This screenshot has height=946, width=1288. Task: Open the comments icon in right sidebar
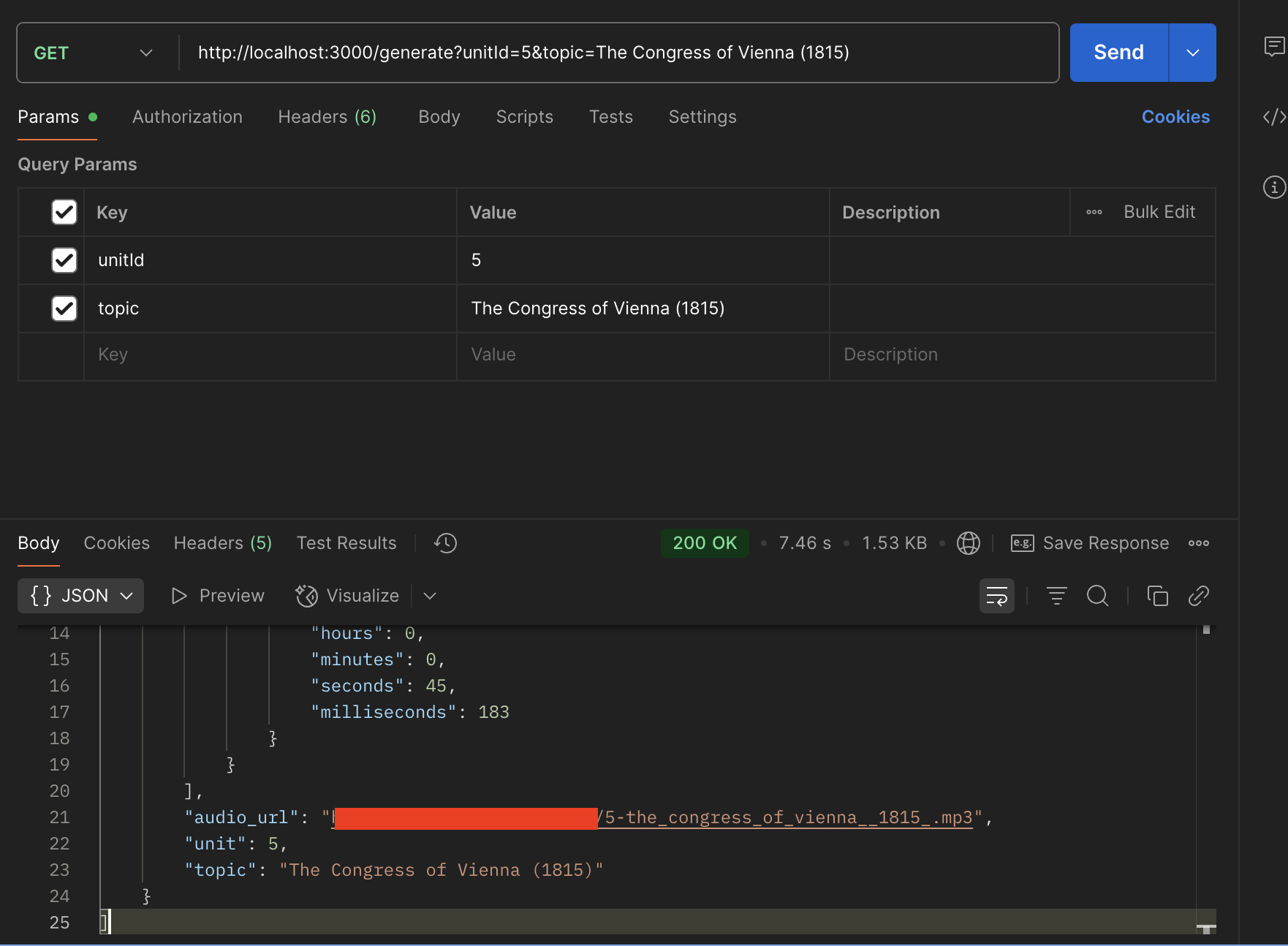(1274, 47)
